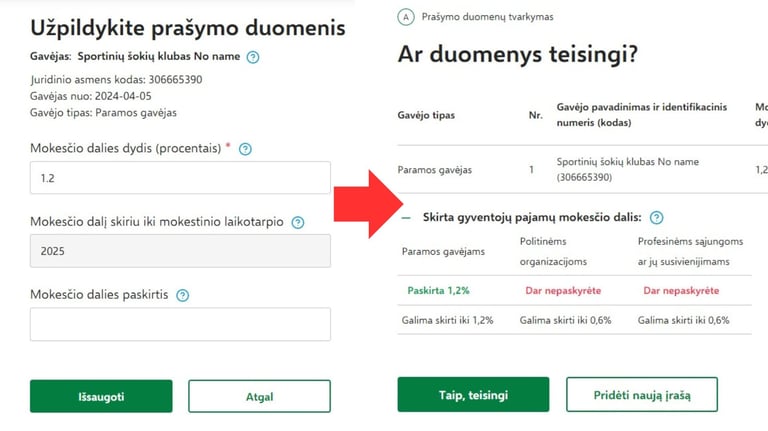Viewport: 768px width, 431px height.
Task: Click the tax period field showing 2025
Action: point(180,251)
